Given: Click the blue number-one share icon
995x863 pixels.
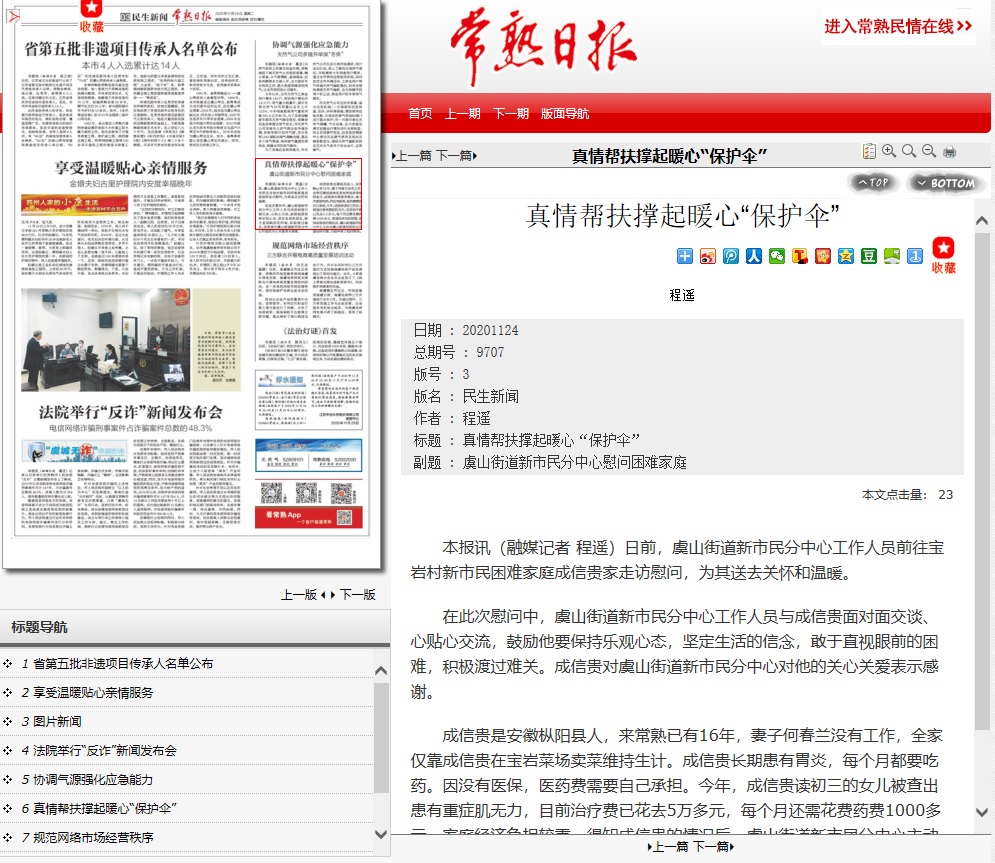Looking at the screenshot, I should click(x=915, y=256).
